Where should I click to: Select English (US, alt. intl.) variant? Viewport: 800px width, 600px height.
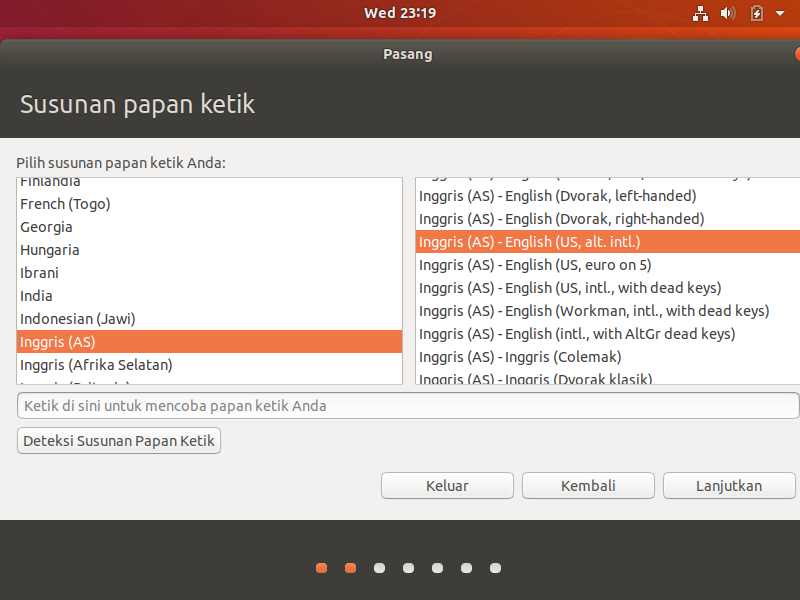pos(608,242)
